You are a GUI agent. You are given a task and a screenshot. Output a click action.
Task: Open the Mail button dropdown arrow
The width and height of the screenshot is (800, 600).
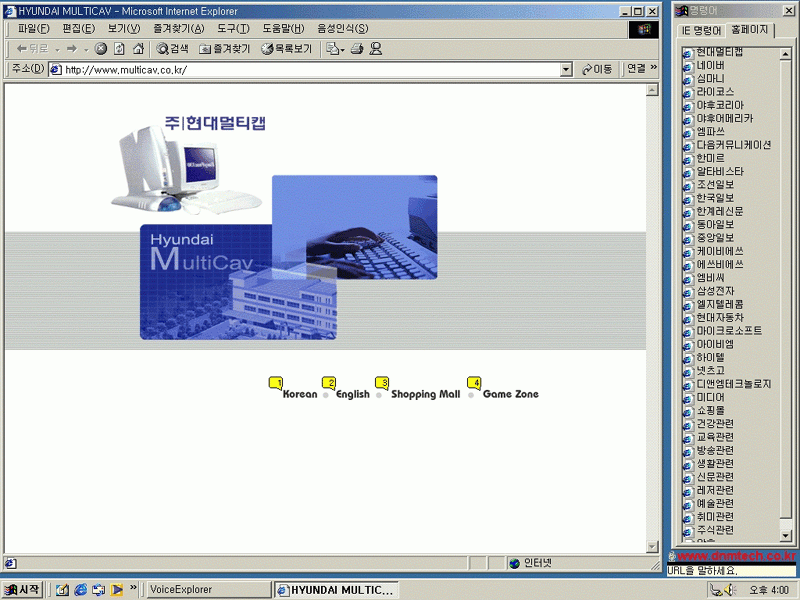click(x=342, y=49)
